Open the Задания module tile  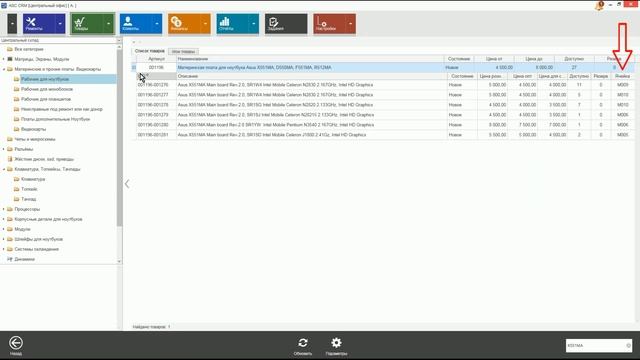pyautogui.click(x=286, y=23)
